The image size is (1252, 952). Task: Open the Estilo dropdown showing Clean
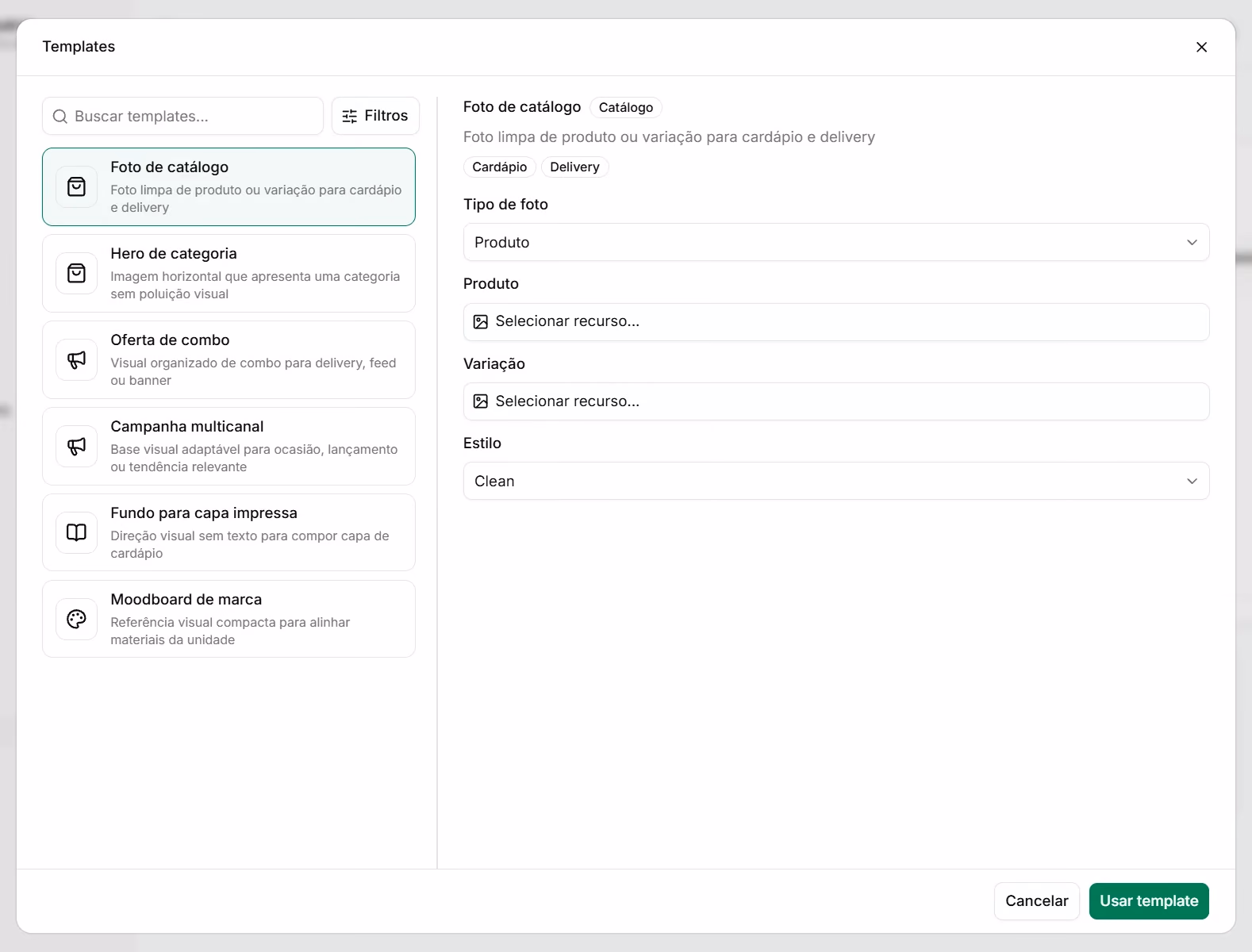[836, 481]
